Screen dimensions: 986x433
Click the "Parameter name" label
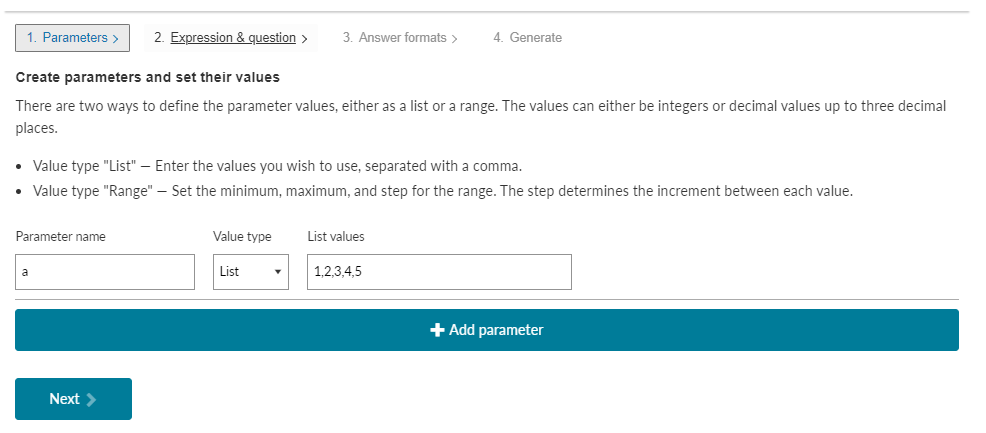pyautogui.click(x=61, y=237)
